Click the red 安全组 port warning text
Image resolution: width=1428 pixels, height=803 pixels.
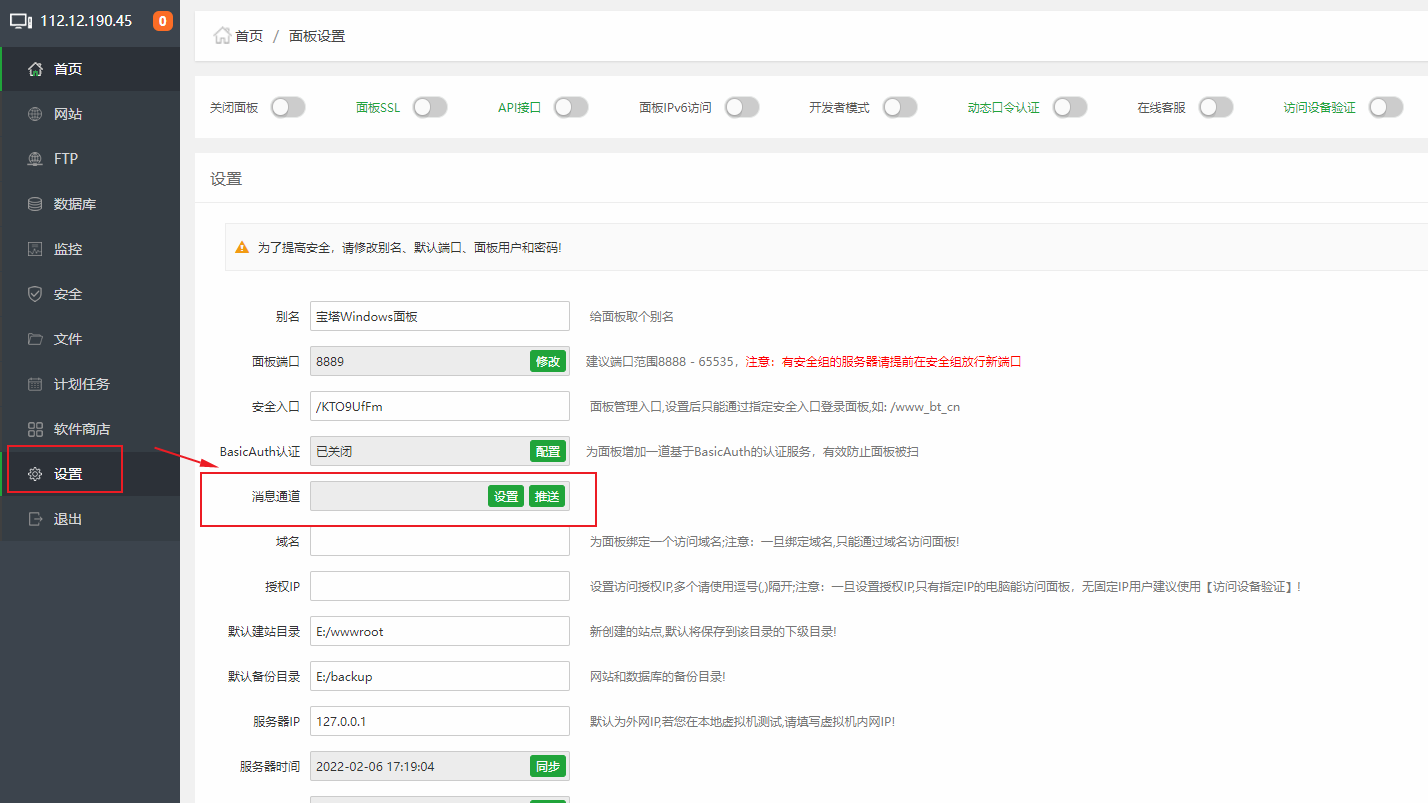884,361
